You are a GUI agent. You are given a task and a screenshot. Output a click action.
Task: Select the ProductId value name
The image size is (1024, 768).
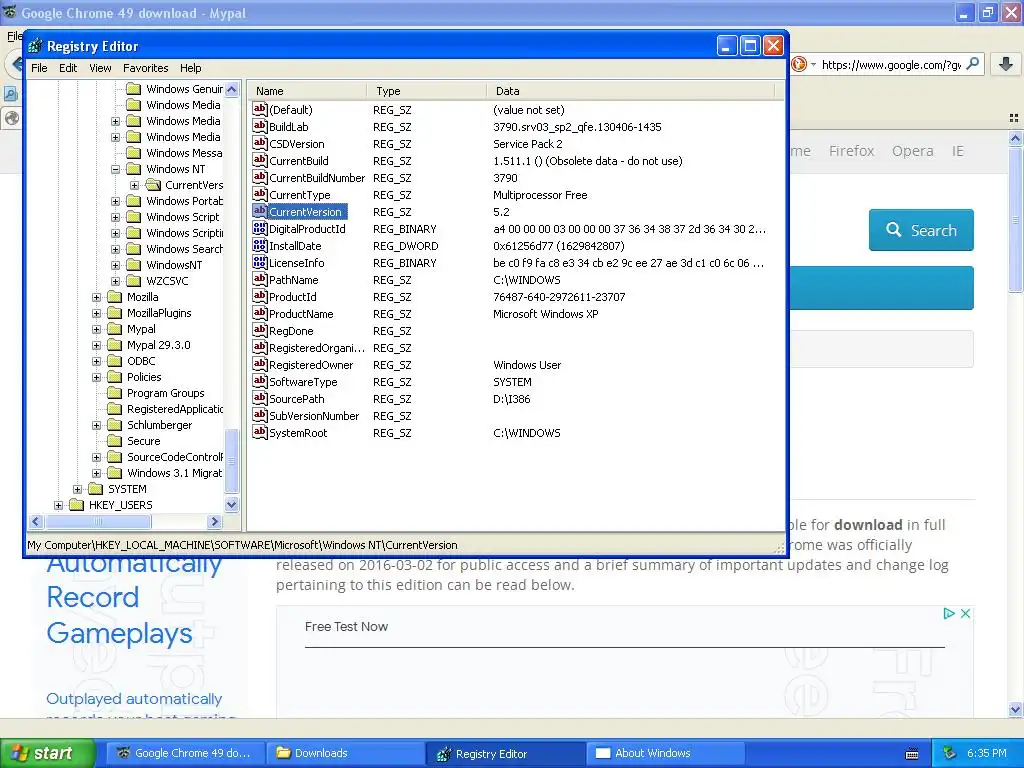pyautogui.click(x=293, y=296)
